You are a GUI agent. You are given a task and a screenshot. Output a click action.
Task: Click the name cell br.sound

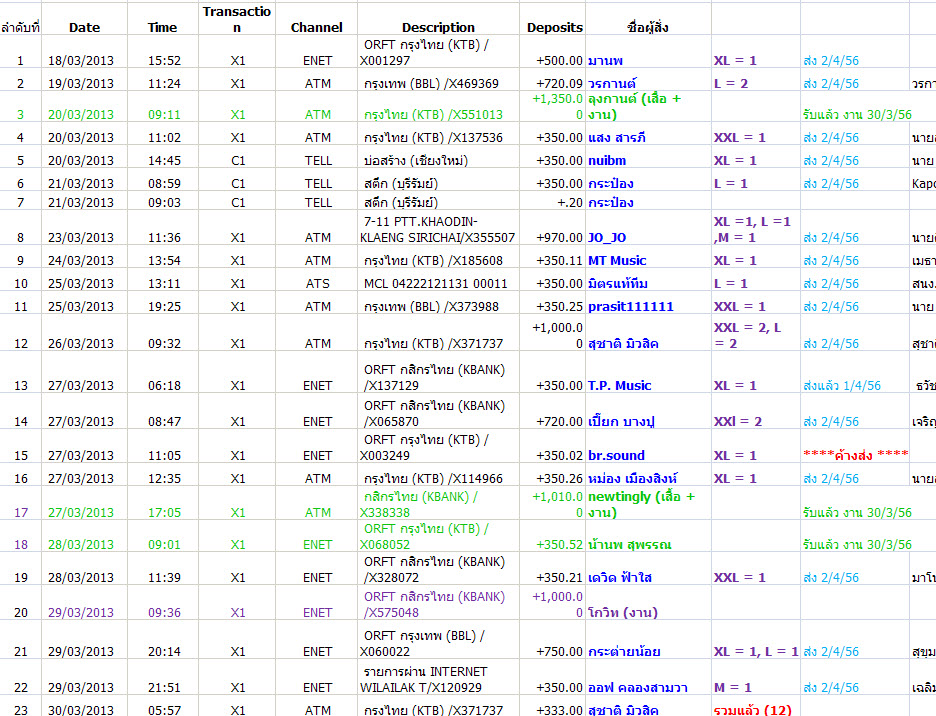[648, 447]
